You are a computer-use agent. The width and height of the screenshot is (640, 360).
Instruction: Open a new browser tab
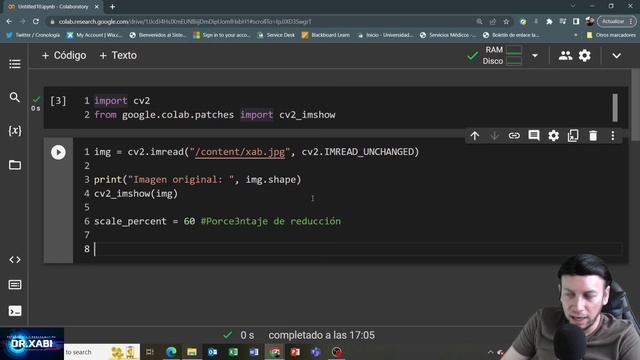click(x=112, y=7)
